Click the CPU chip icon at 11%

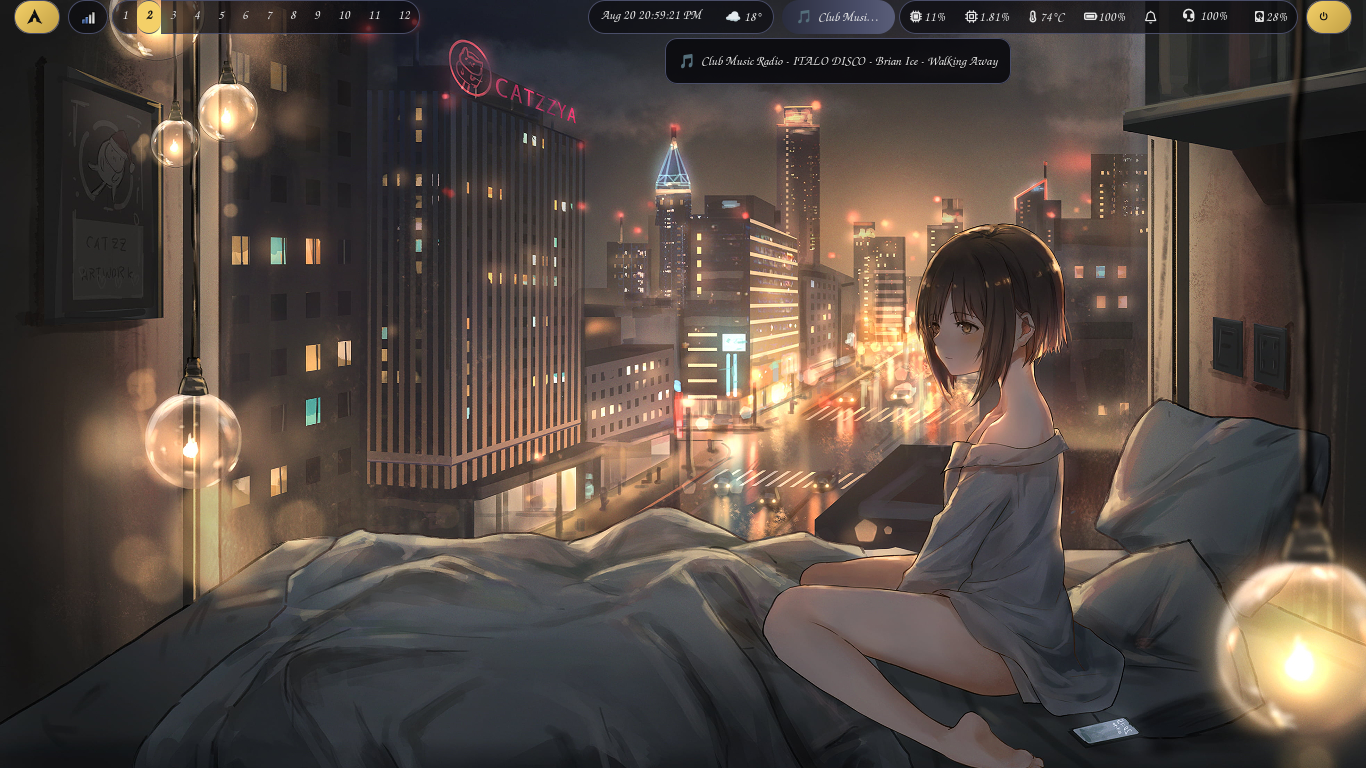click(915, 17)
